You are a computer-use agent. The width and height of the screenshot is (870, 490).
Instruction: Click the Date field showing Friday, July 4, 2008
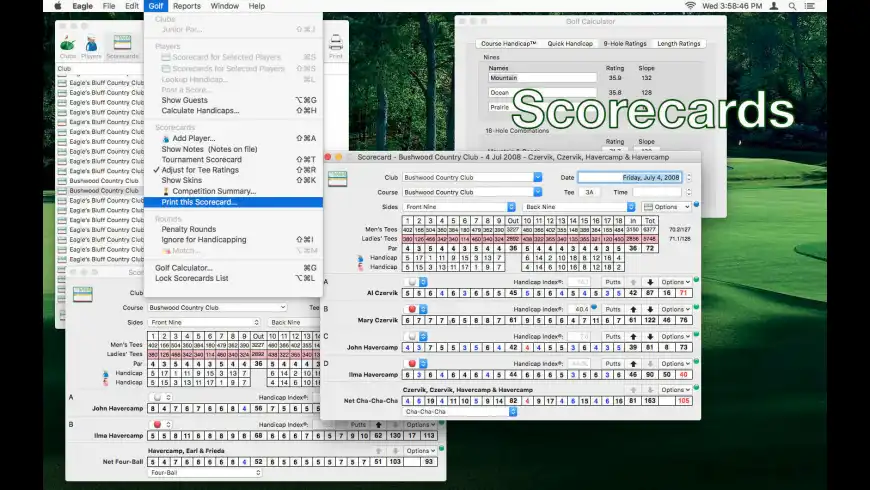[630, 178]
